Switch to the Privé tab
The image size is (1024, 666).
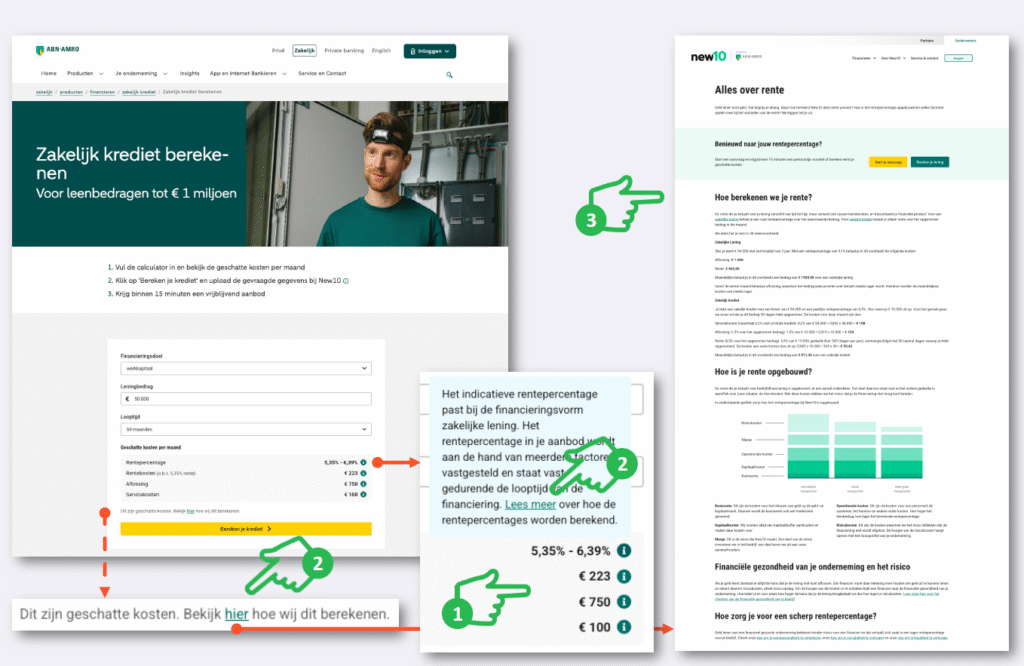tap(278, 51)
